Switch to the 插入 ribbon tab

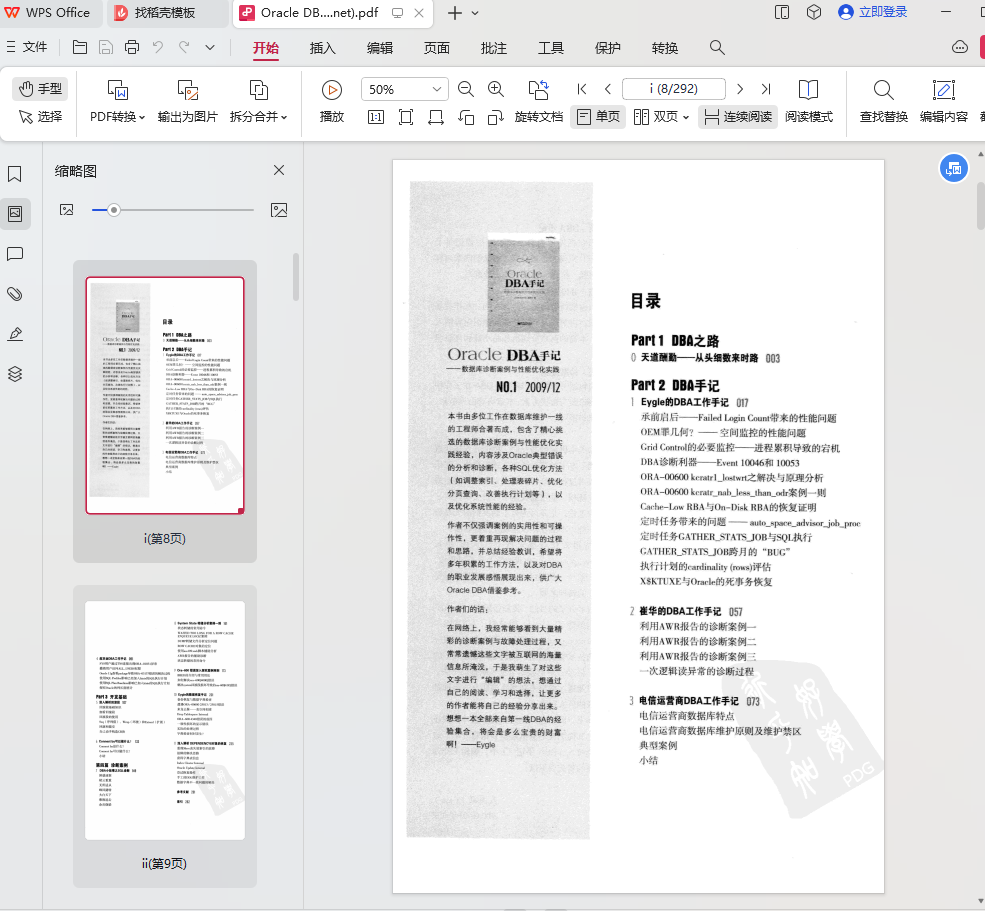[x=323, y=48]
